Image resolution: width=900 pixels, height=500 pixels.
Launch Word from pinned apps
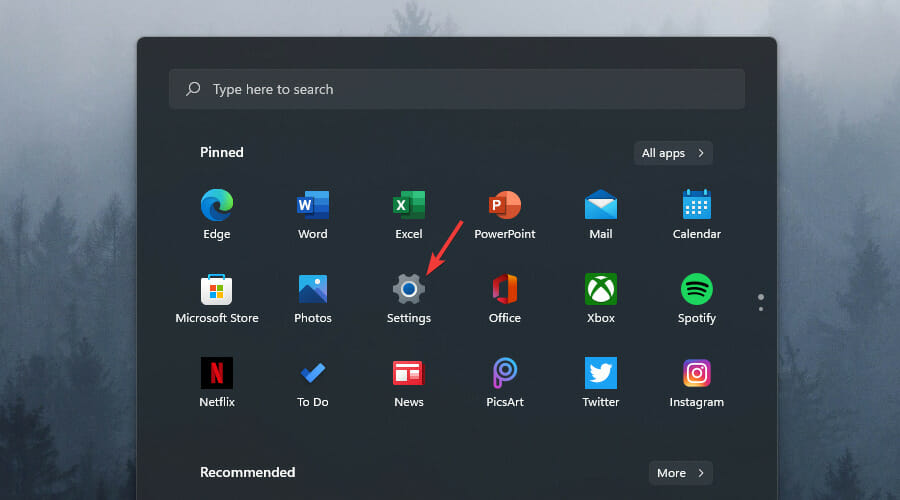pyautogui.click(x=313, y=205)
